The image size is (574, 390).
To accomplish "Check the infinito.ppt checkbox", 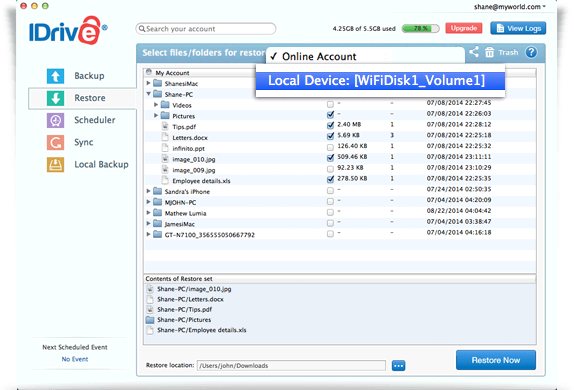I will 330,147.
